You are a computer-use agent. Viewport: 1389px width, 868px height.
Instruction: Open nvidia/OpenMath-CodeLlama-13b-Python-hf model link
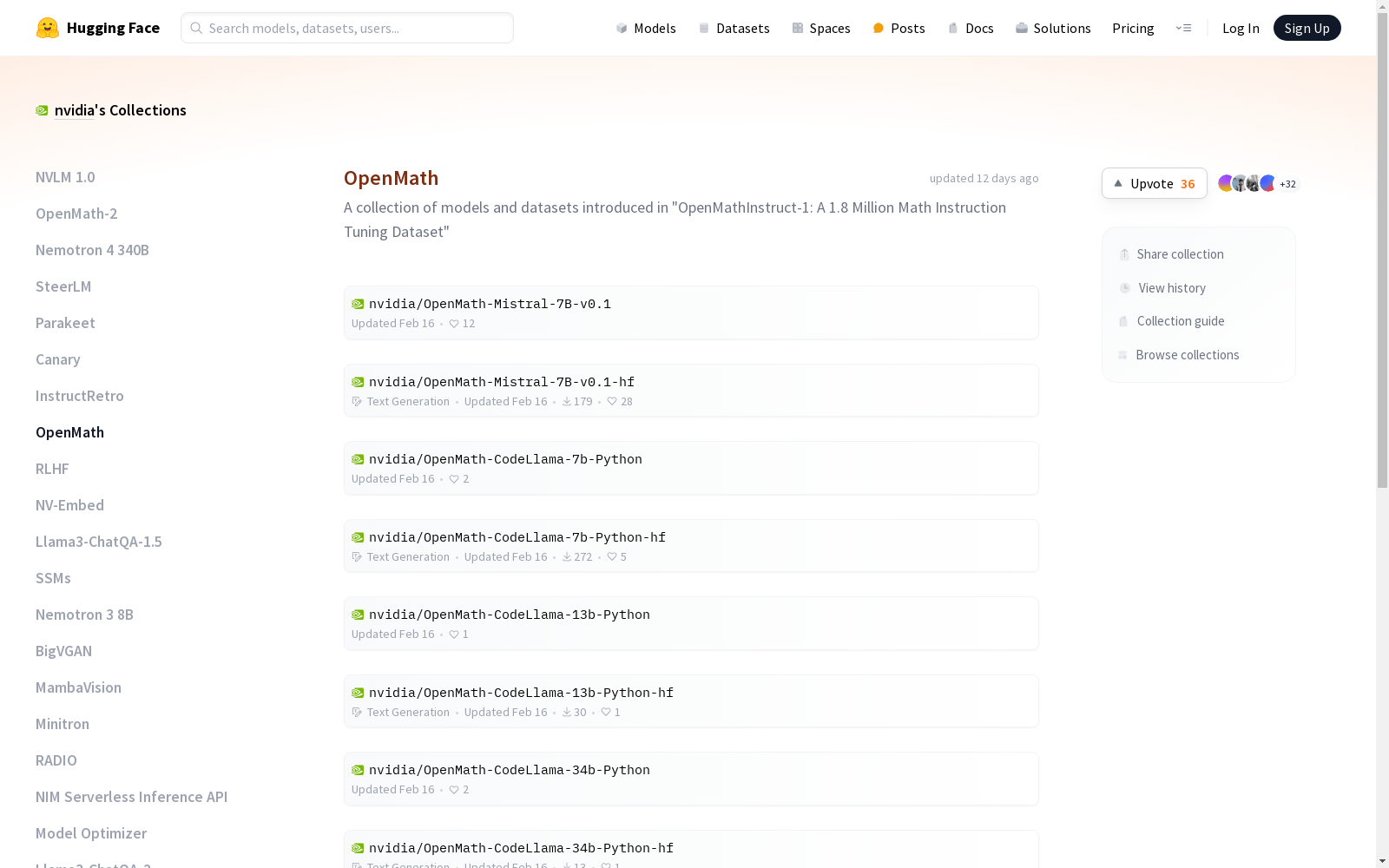[x=520, y=692]
